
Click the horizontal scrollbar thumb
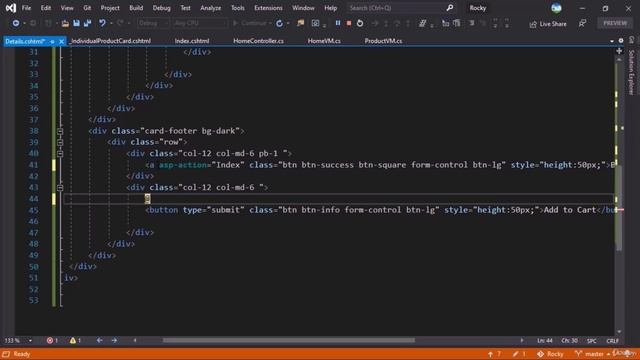pos(289,340)
